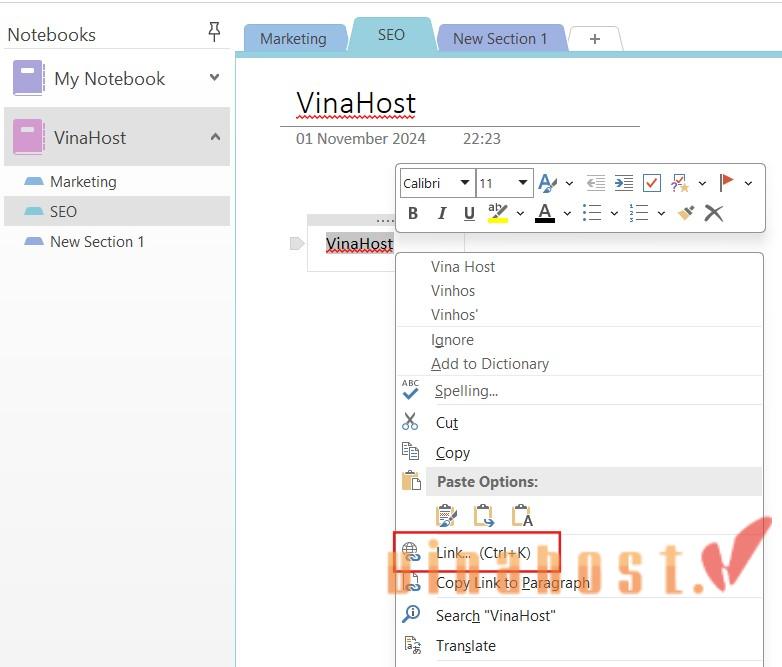
Task: Toggle the To Do tag checkbox
Action: tap(651, 183)
